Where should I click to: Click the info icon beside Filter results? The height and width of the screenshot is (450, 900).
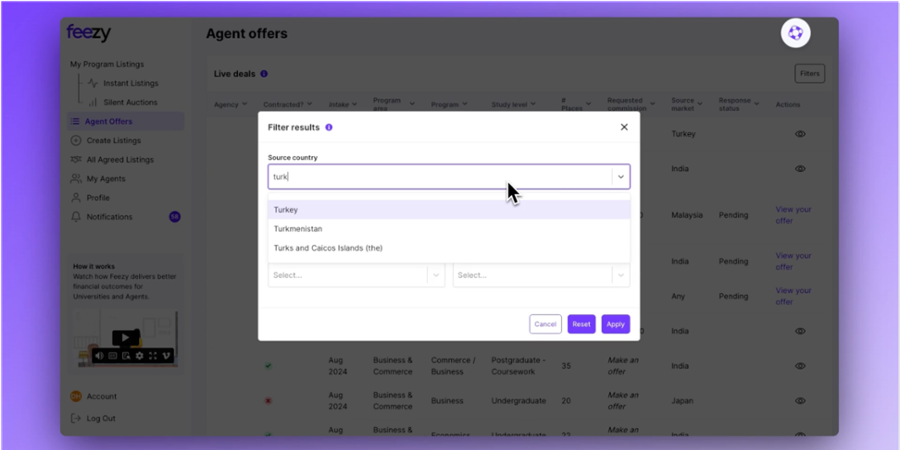pyautogui.click(x=329, y=127)
